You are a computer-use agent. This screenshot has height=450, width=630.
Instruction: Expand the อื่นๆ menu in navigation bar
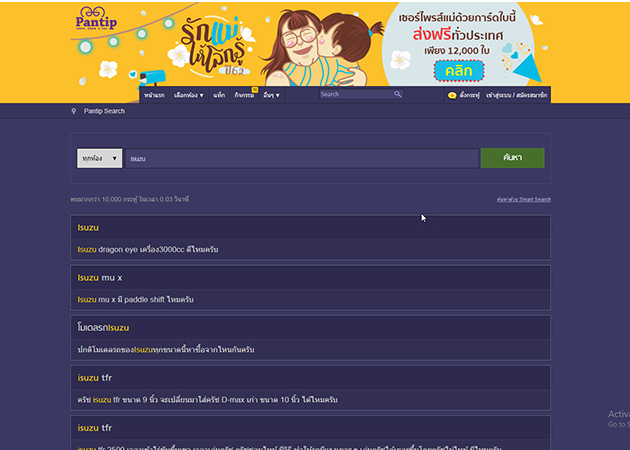point(271,95)
